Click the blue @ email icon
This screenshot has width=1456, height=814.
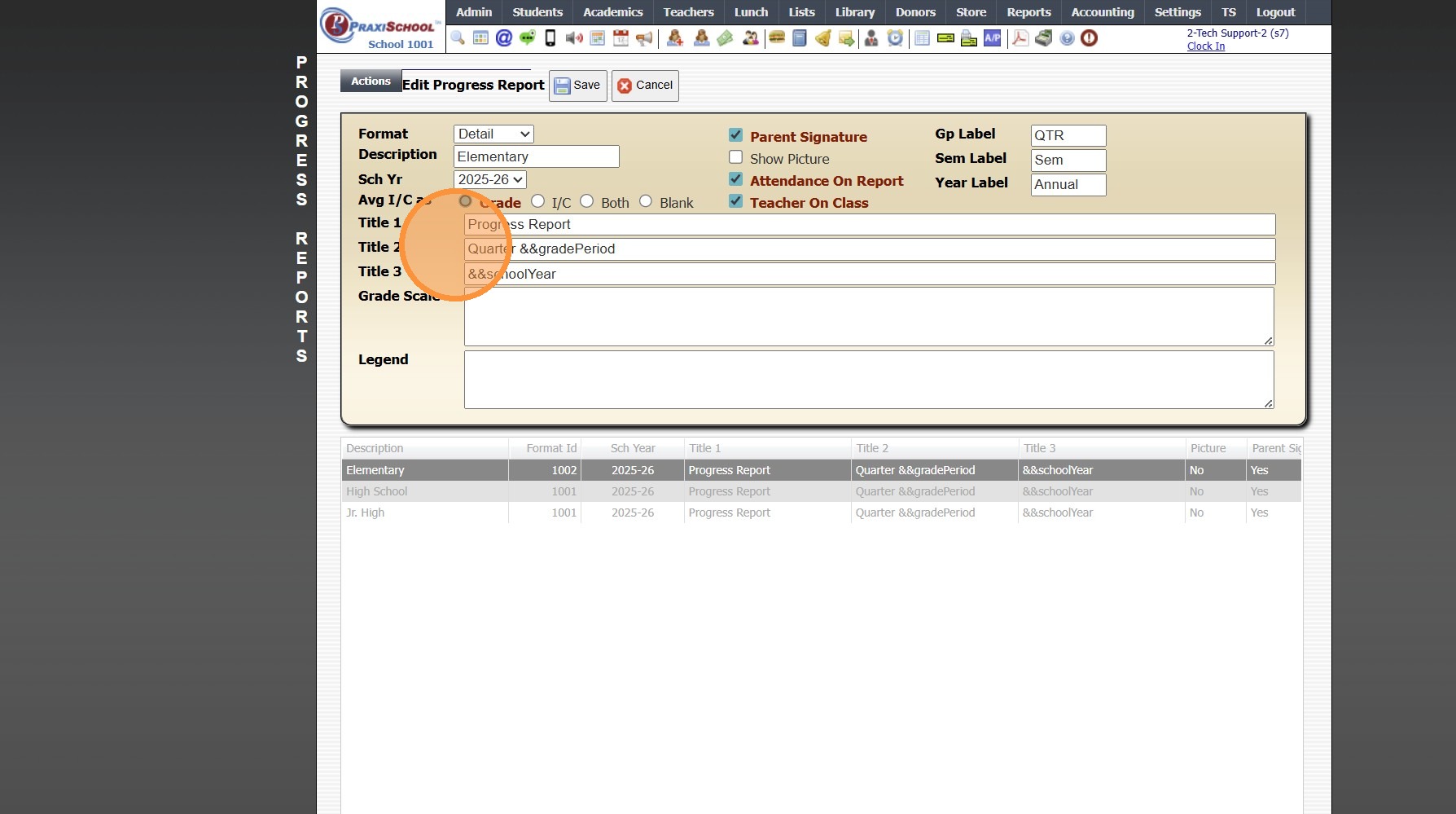pos(504,38)
